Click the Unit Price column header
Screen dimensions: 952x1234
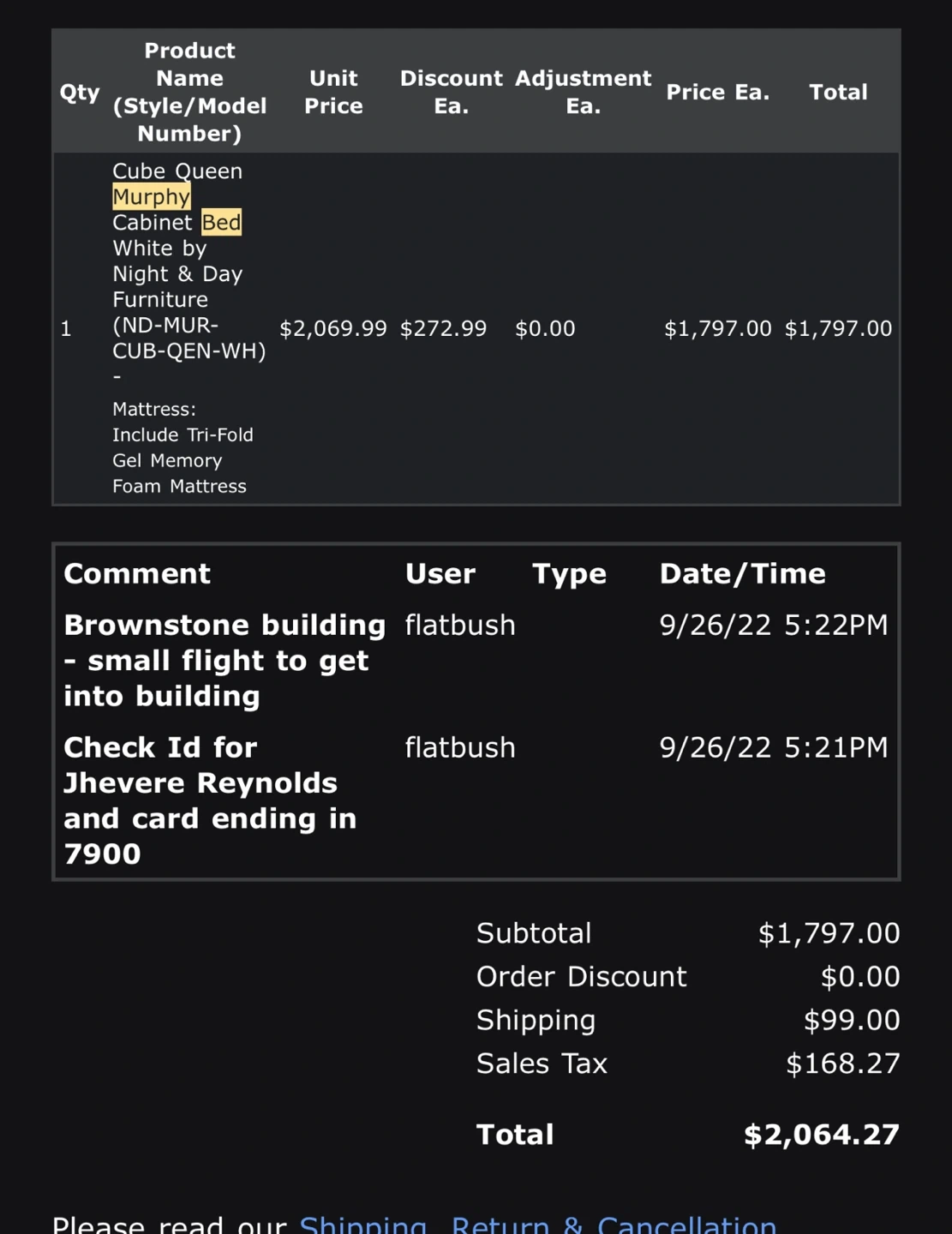tap(333, 92)
